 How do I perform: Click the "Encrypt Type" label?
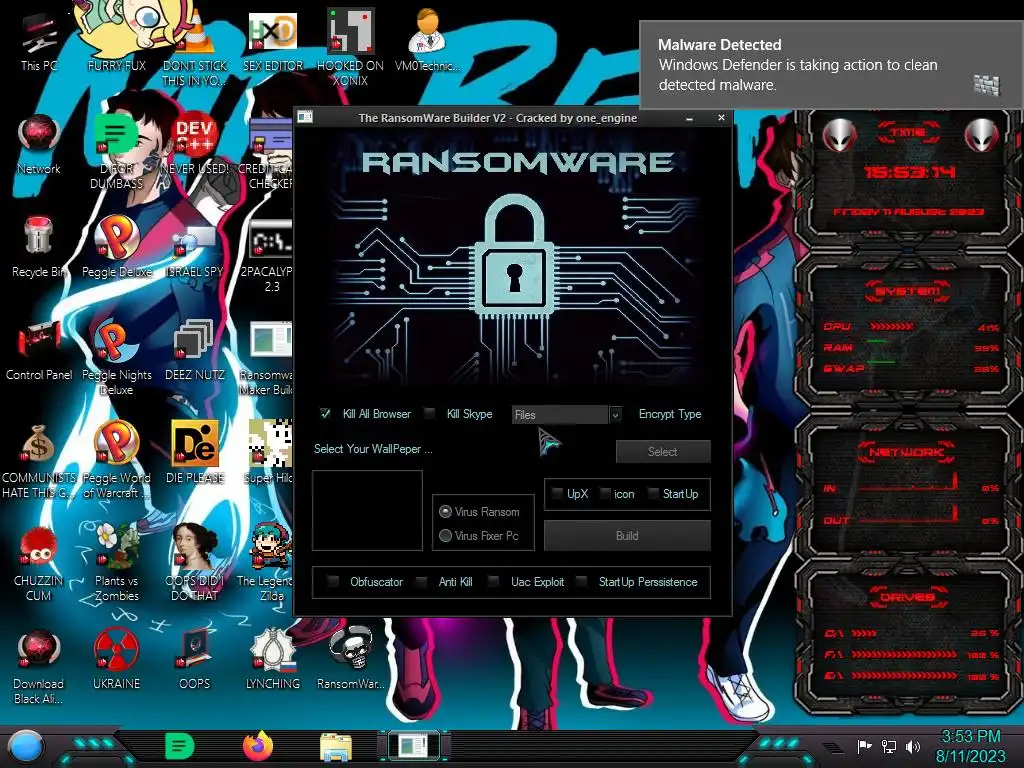click(x=670, y=414)
